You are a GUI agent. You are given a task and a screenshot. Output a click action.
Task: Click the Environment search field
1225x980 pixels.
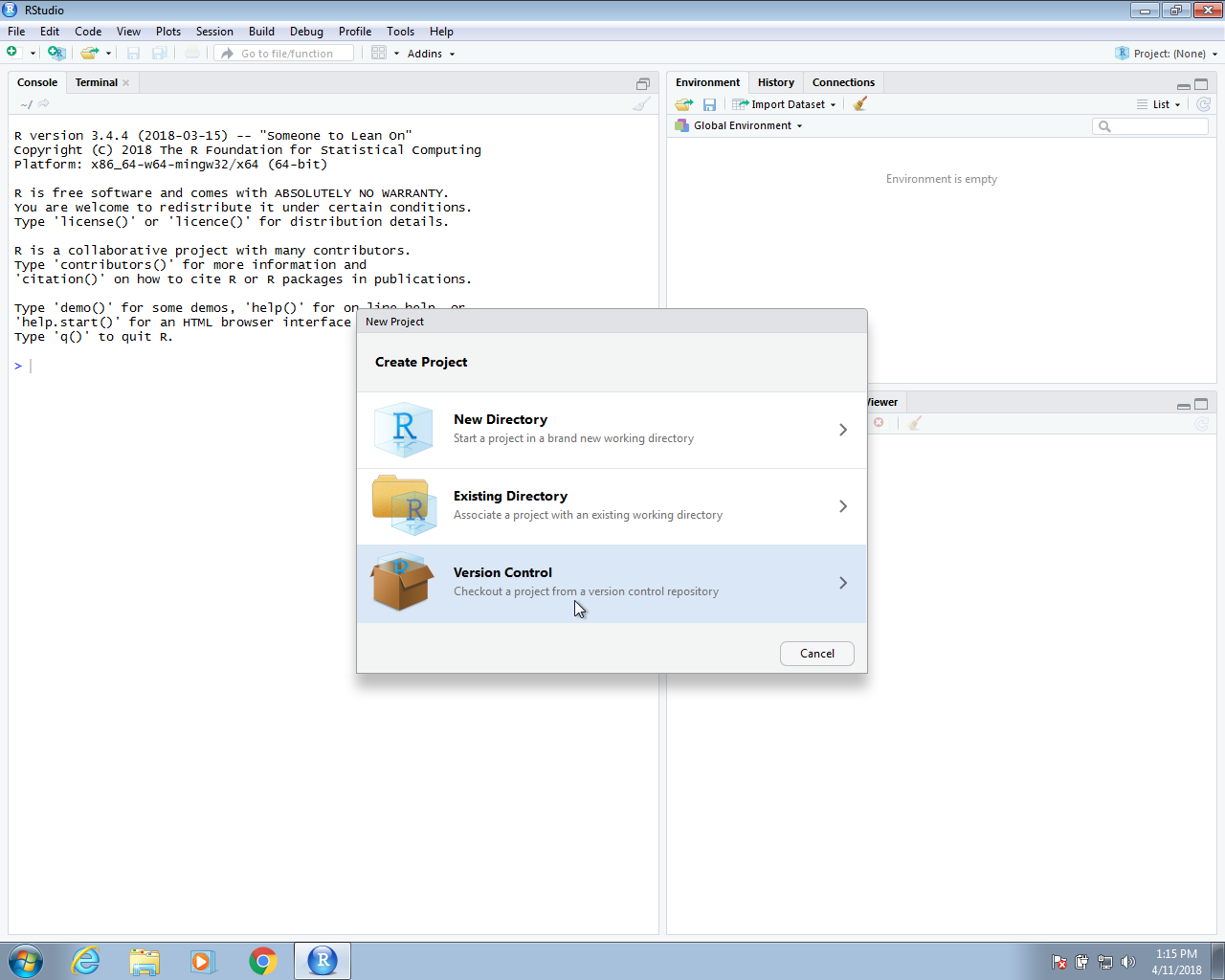point(1150,126)
